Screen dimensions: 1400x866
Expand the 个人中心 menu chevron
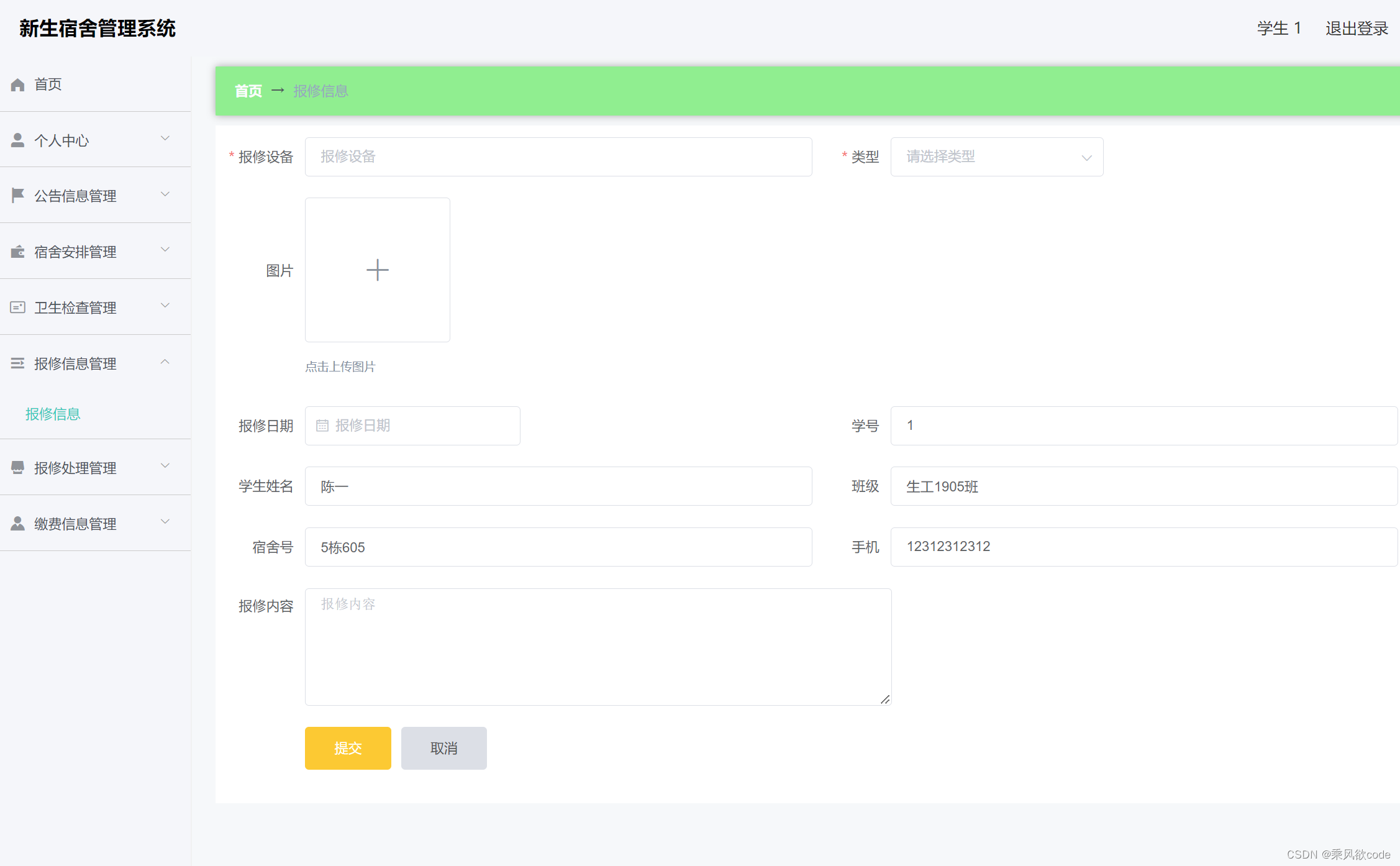(165, 139)
